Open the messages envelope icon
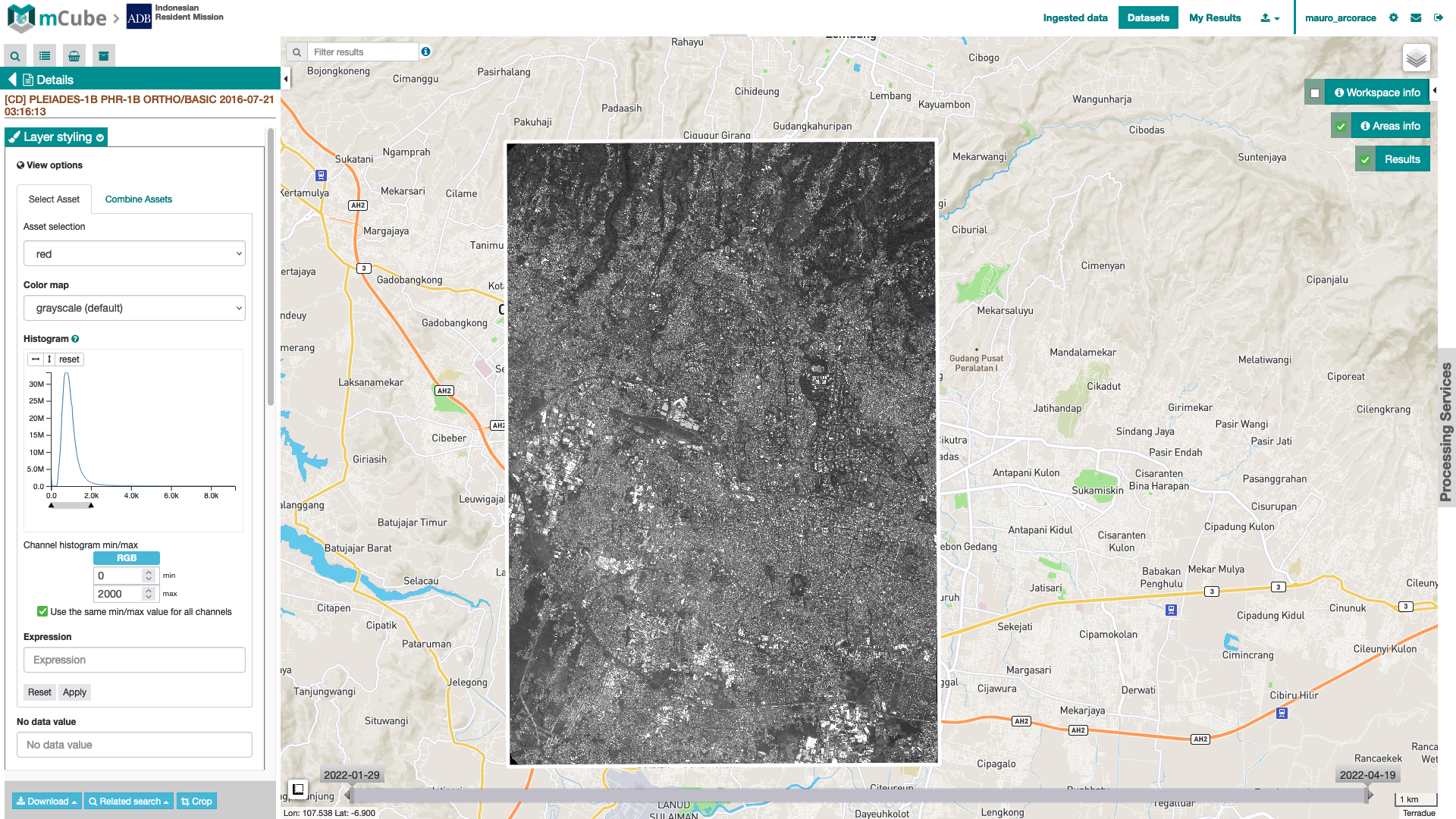This screenshot has width=1456, height=819. tap(1416, 18)
